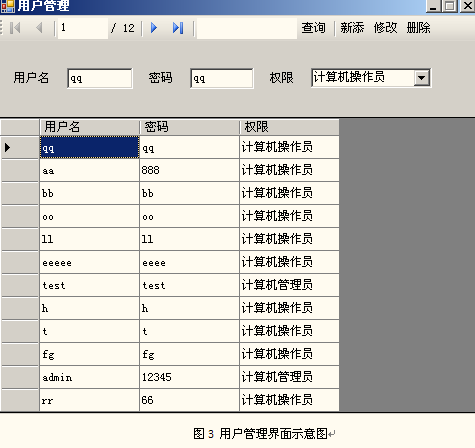Screen dimensions: 475x448
Task: Go to previous record arrow
Action: click(x=39, y=28)
